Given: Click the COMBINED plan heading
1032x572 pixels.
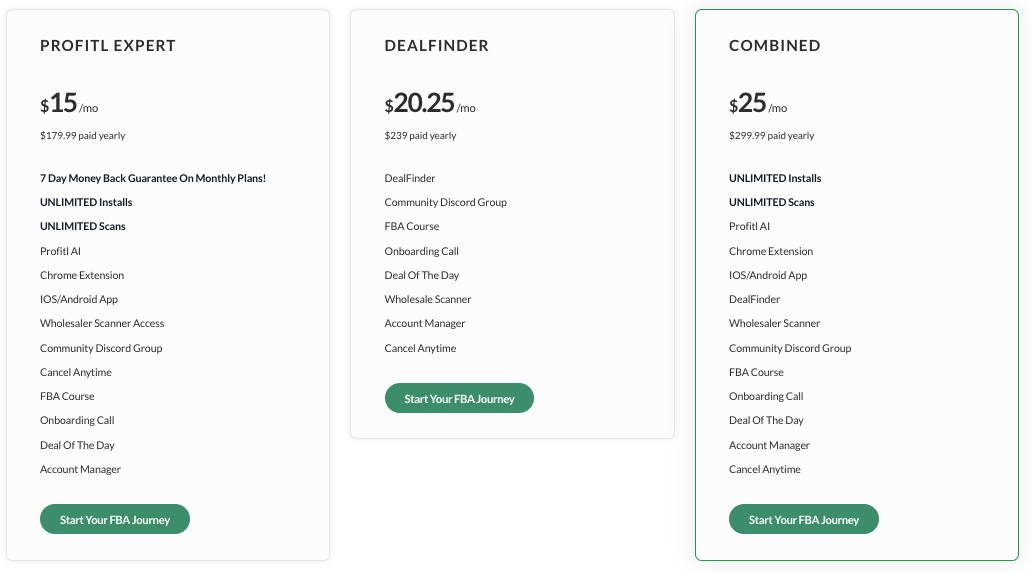Looking at the screenshot, I should (775, 46).
